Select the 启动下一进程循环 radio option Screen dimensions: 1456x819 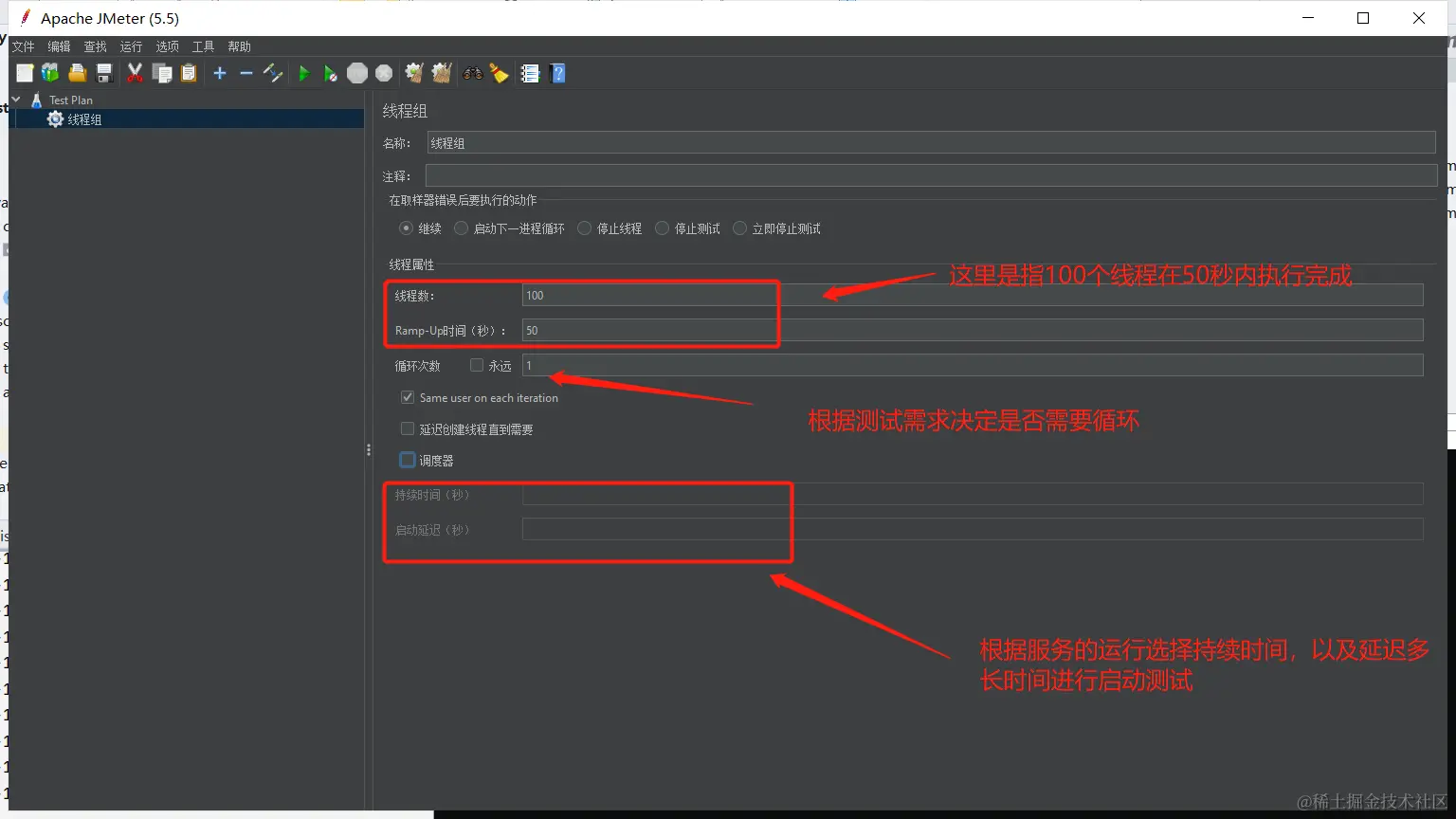(x=461, y=228)
